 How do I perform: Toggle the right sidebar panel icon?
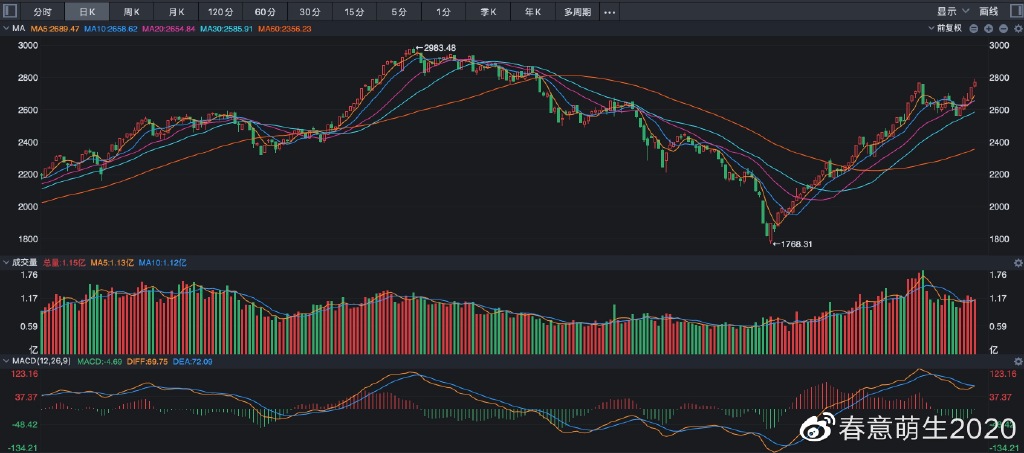click(x=1014, y=12)
